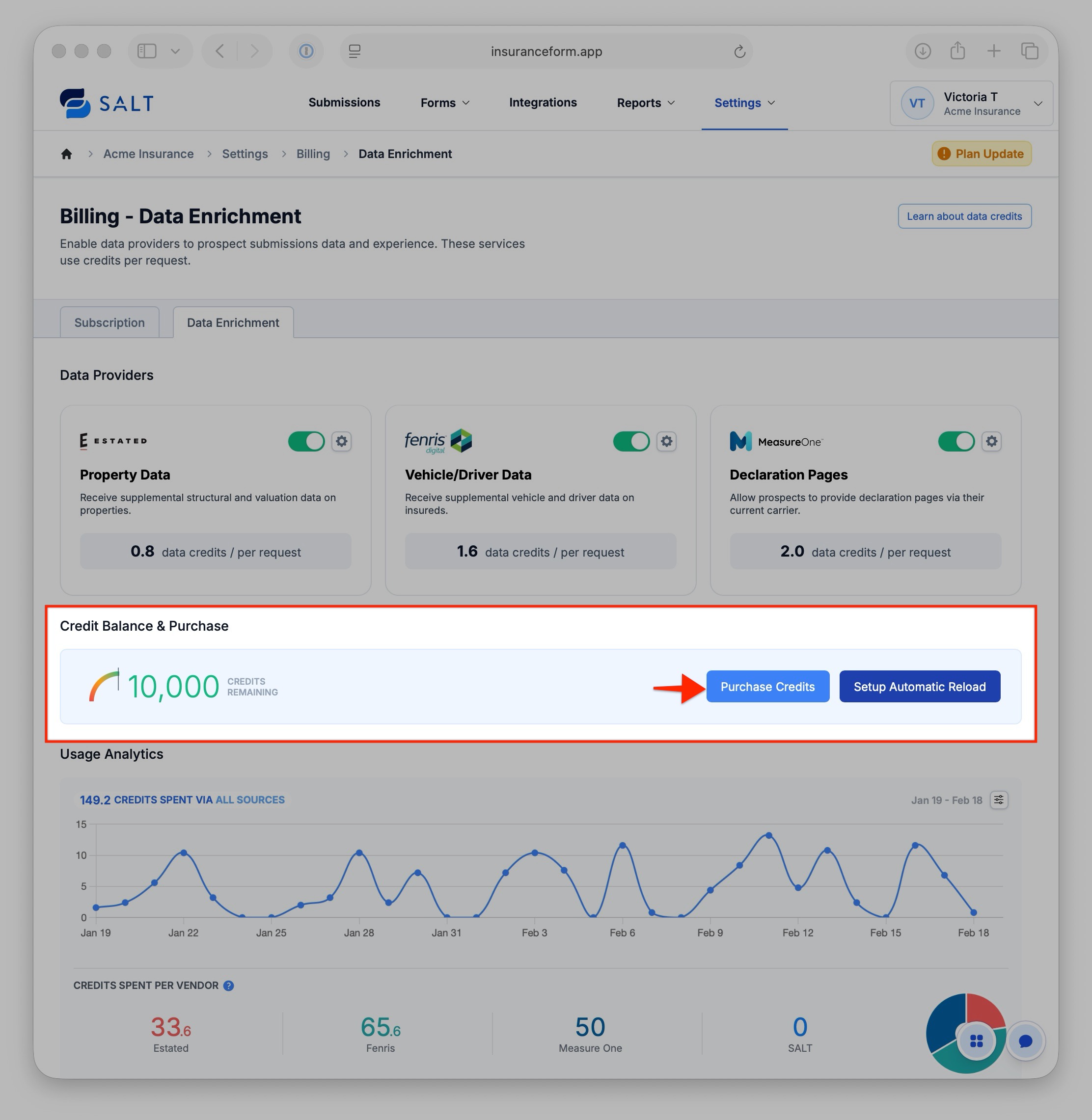This screenshot has height=1120, width=1092.
Task: Toggle off Fenris Vehicle/Driver Data
Action: [x=631, y=441]
